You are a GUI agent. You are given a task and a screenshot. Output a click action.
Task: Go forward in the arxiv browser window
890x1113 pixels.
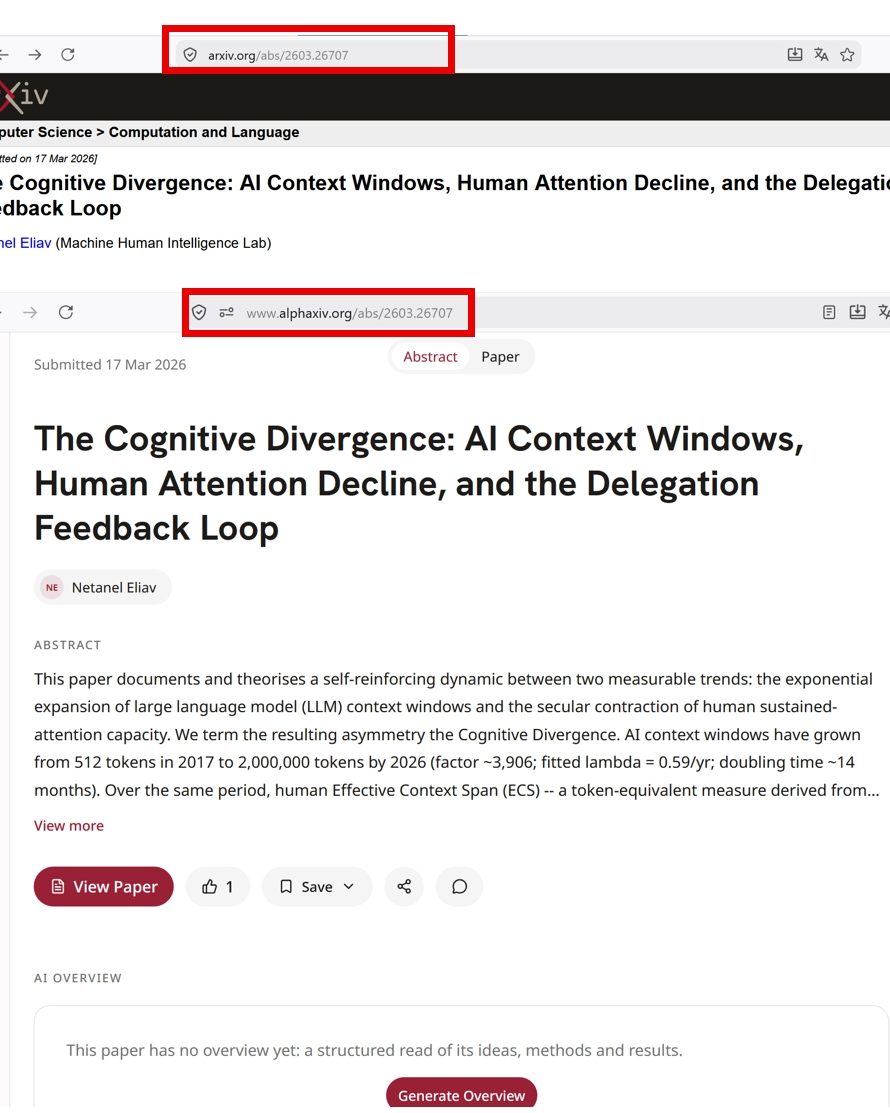click(x=35, y=55)
